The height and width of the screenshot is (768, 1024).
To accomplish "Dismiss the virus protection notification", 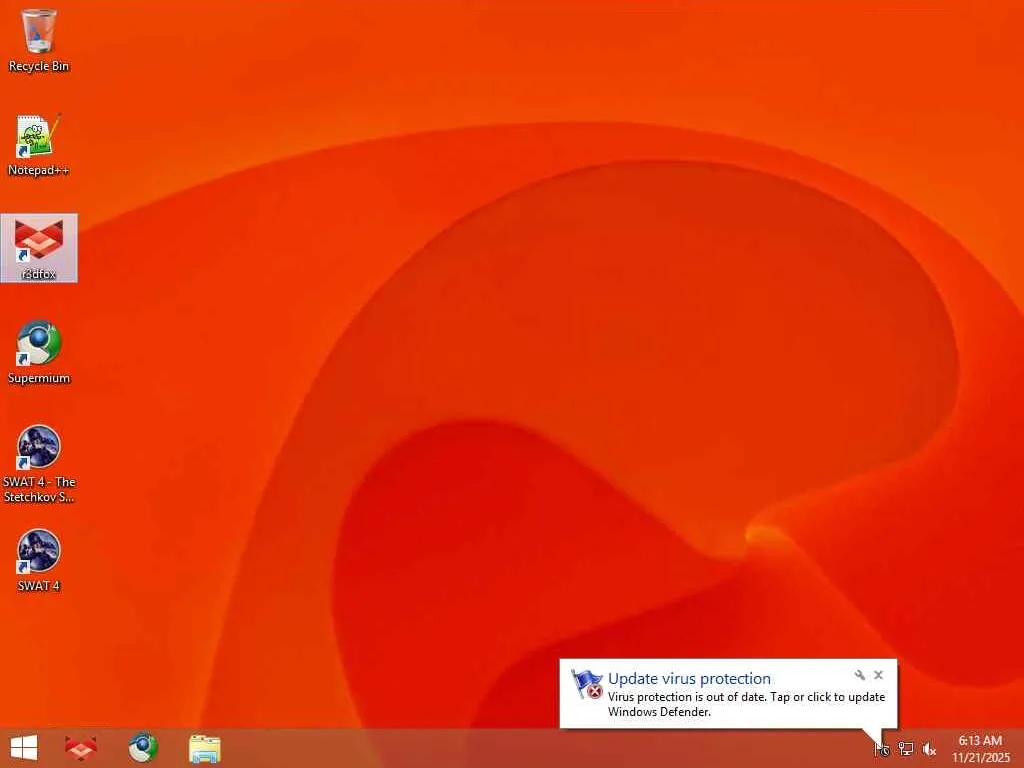I will [878, 675].
